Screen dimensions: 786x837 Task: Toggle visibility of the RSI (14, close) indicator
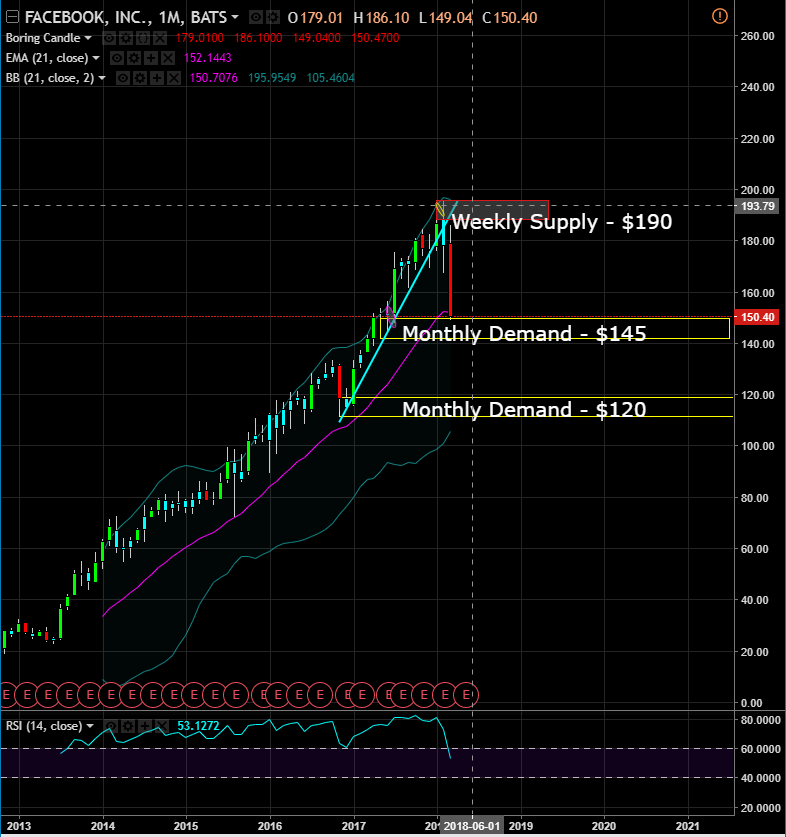pyautogui.click(x=110, y=726)
